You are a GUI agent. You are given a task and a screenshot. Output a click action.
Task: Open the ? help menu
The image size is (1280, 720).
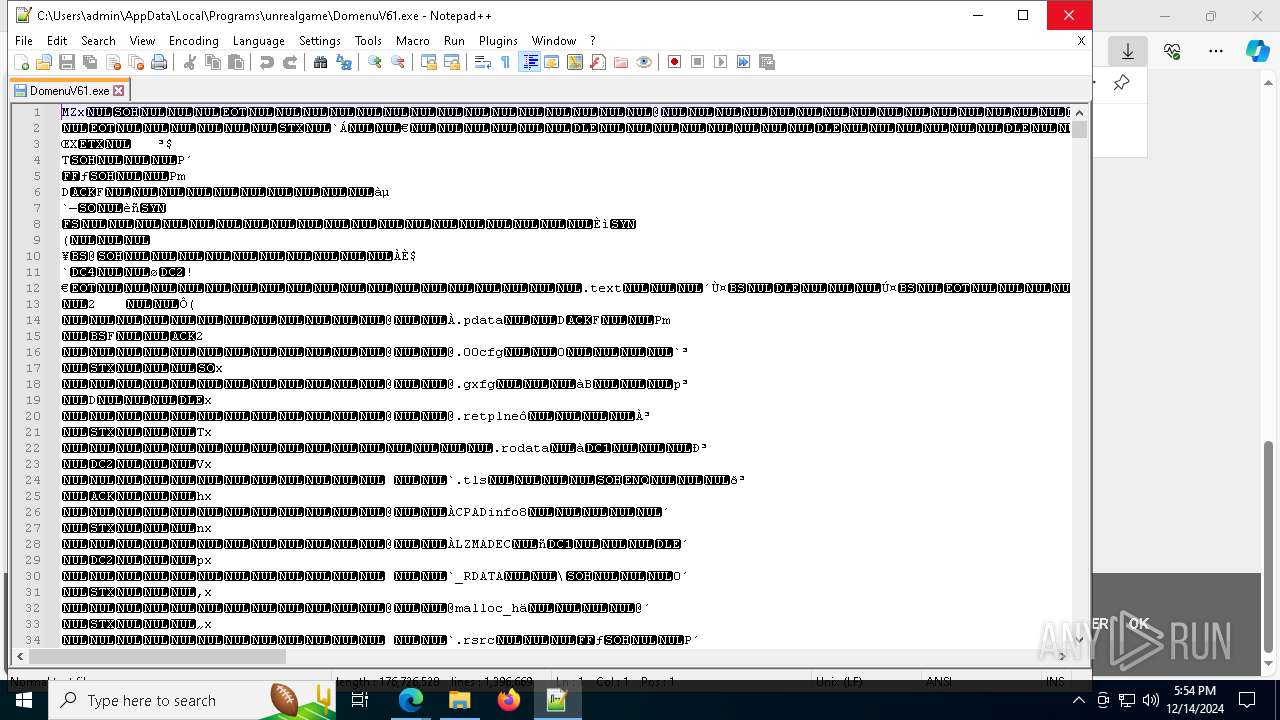[593, 41]
